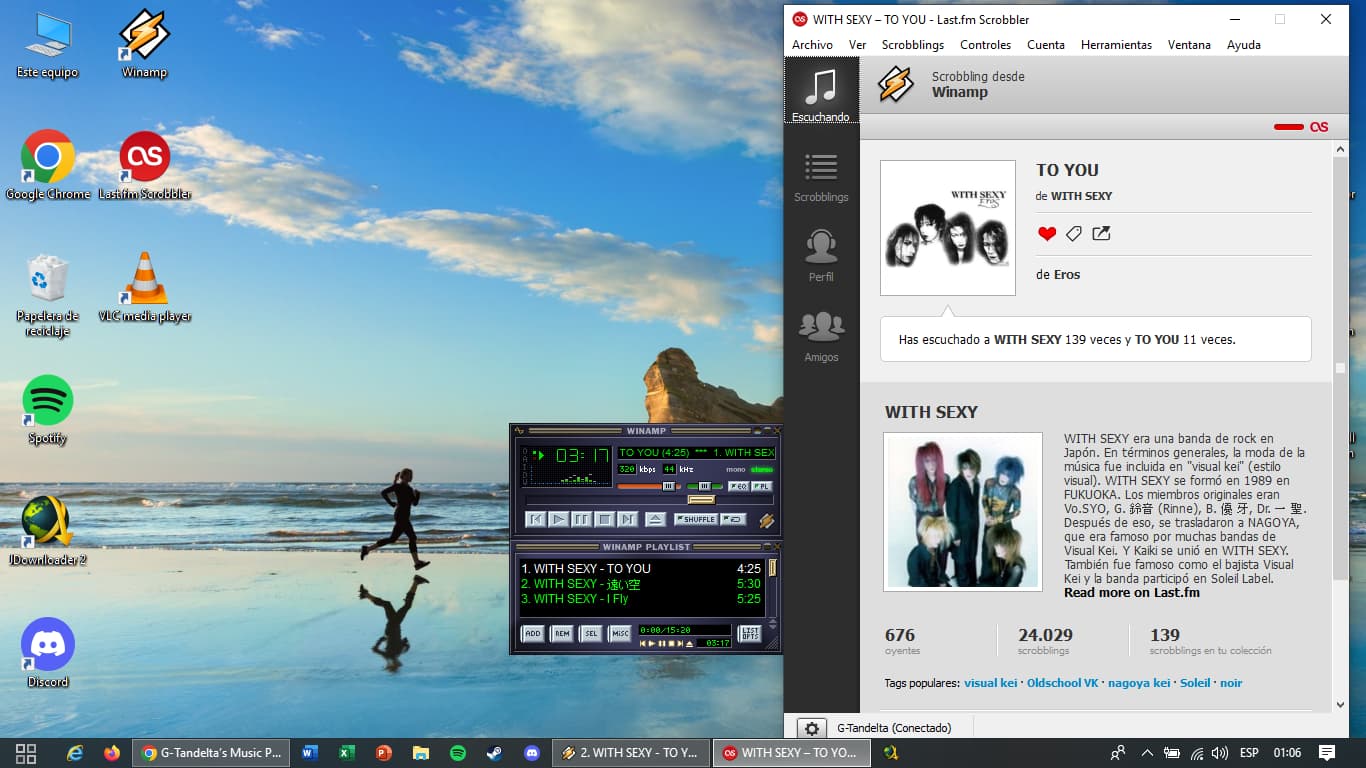Open the Archivo menu
The height and width of the screenshot is (768, 1366).
click(x=812, y=45)
